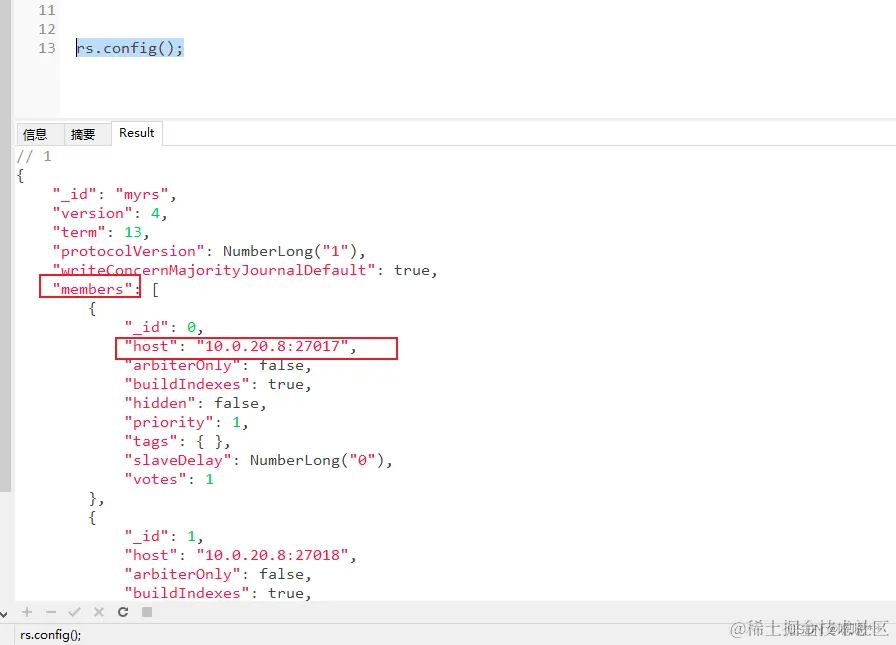Select host value "10.0.20.8:27018"

pos(272,555)
